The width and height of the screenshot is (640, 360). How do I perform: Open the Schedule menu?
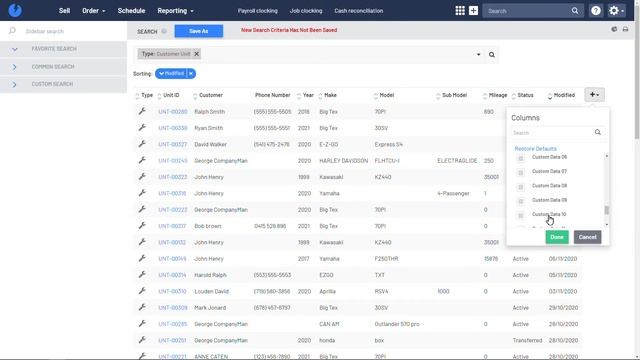pos(131,11)
